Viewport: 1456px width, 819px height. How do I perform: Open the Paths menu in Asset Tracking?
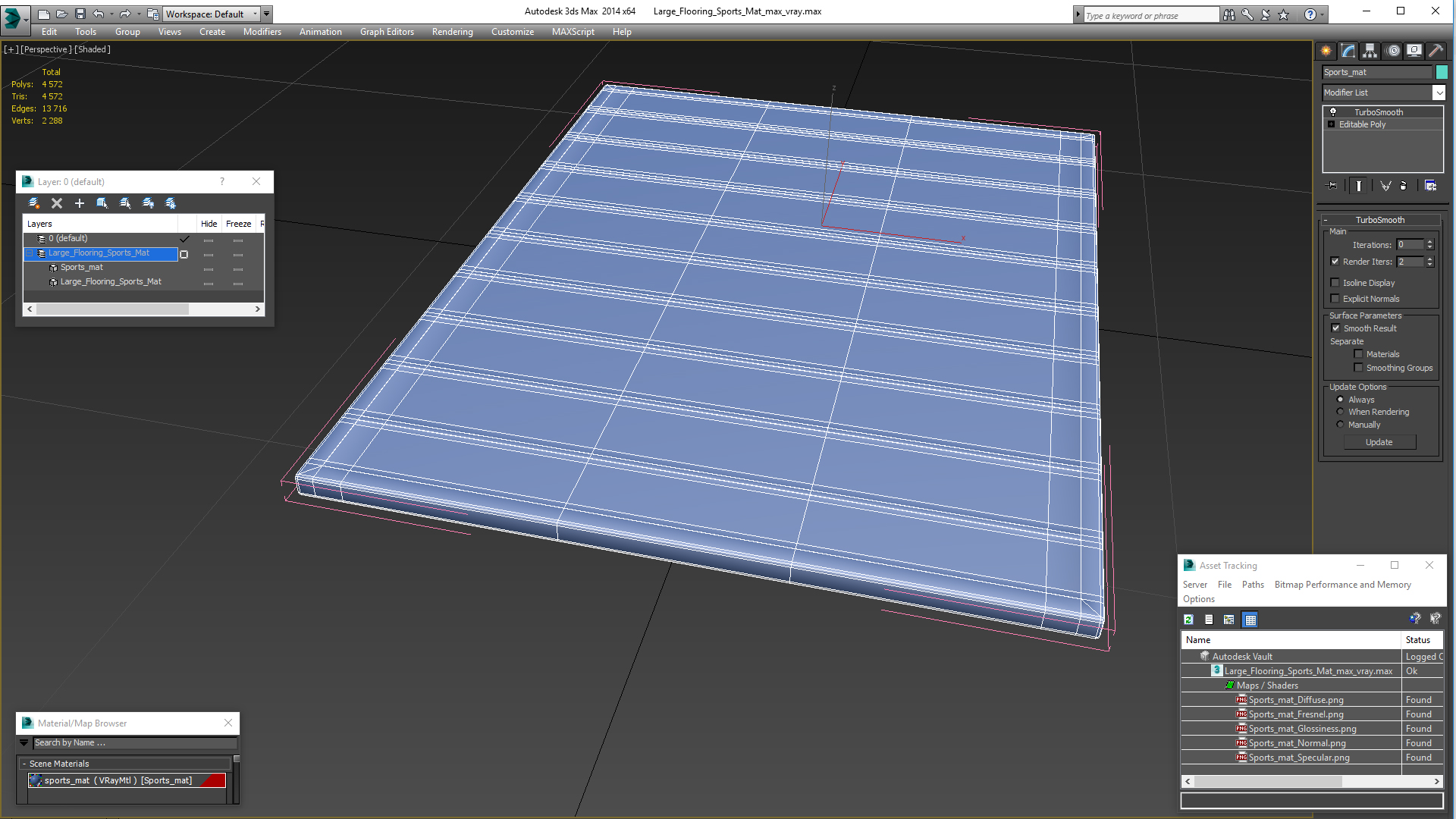(1253, 584)
